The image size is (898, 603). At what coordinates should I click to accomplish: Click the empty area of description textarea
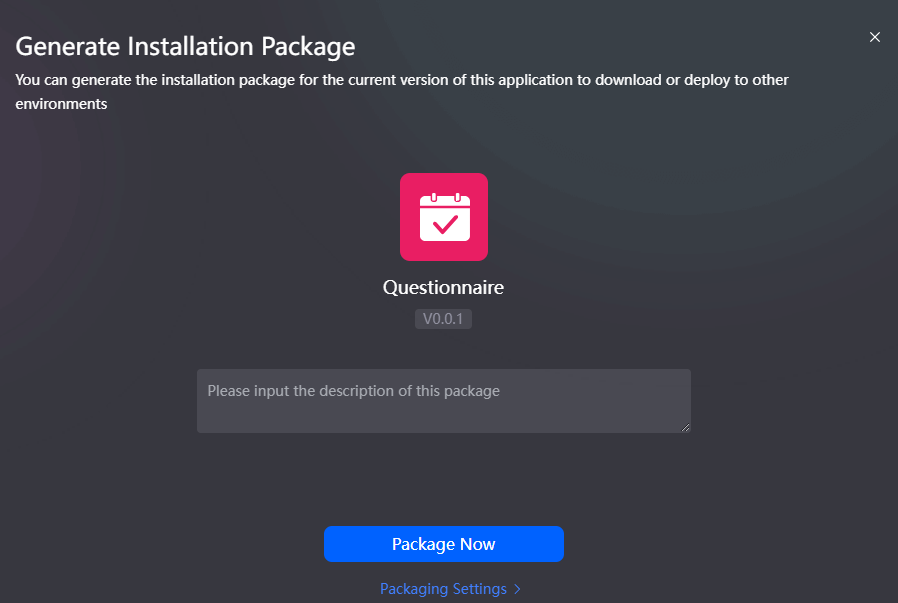[444, 417]
